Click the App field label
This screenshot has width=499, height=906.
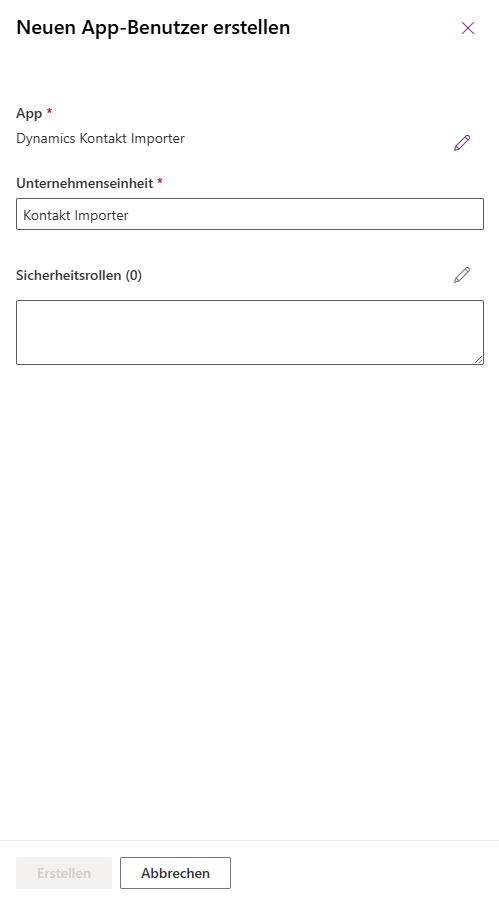click(x=29, y=113)
